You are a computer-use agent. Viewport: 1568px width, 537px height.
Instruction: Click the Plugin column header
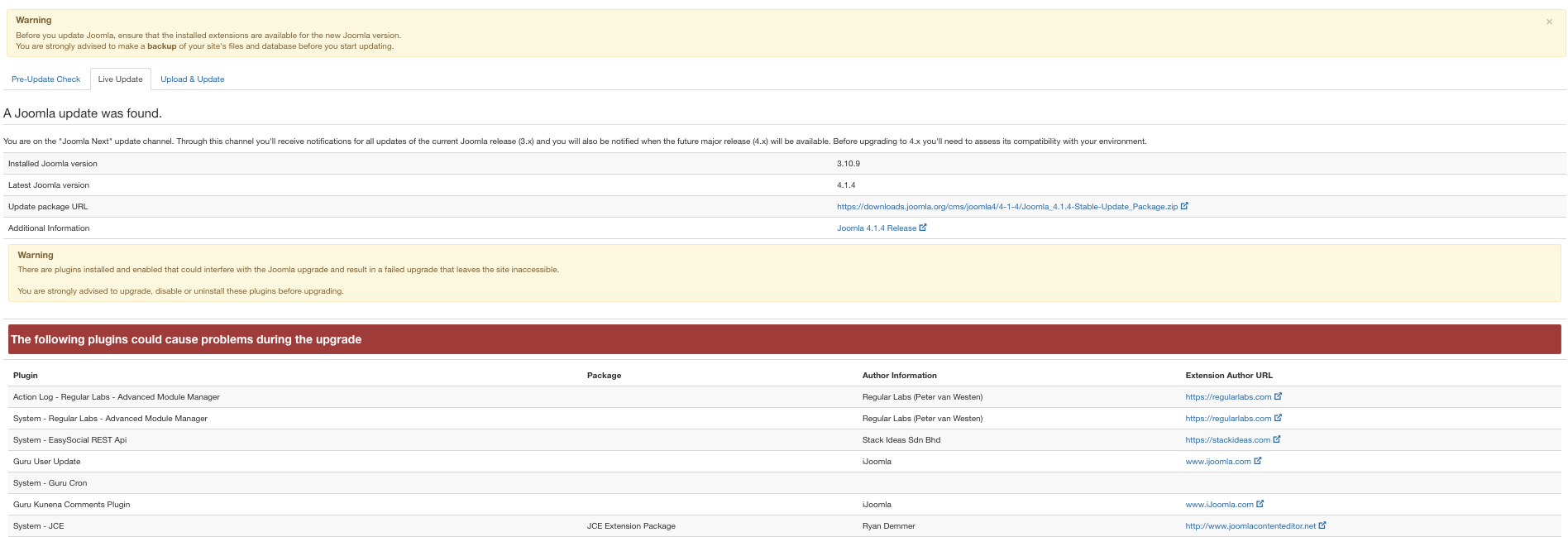26,376
